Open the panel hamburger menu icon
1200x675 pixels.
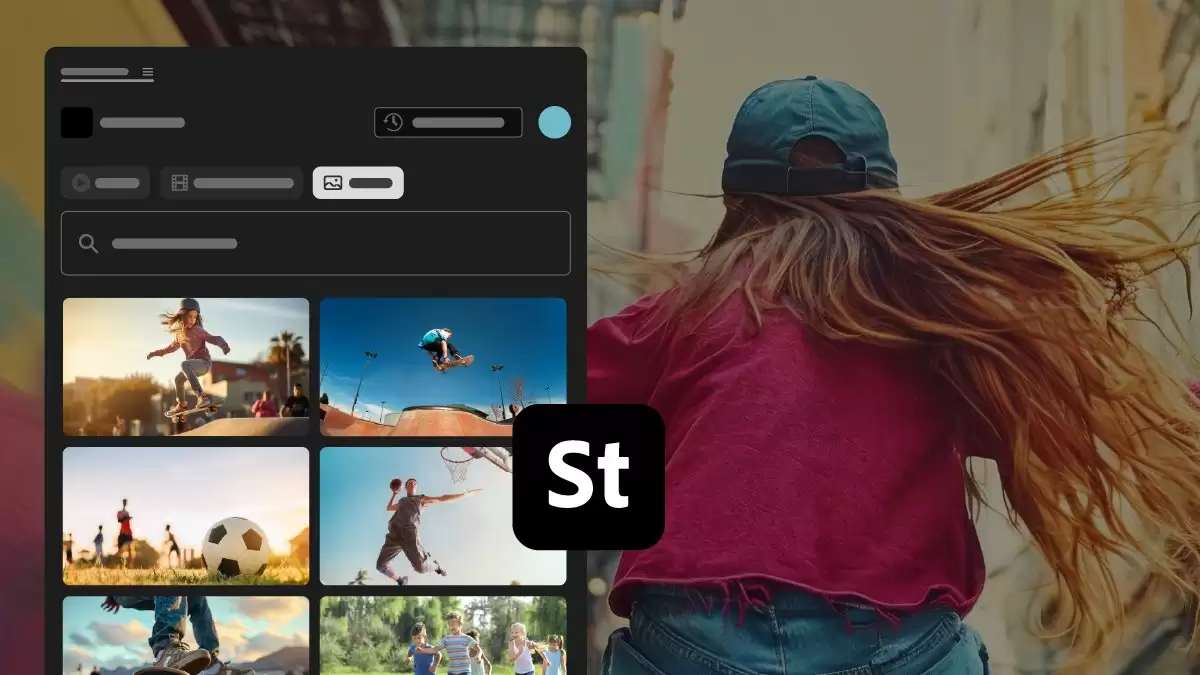pyautogui.click(x=148, y=73)
